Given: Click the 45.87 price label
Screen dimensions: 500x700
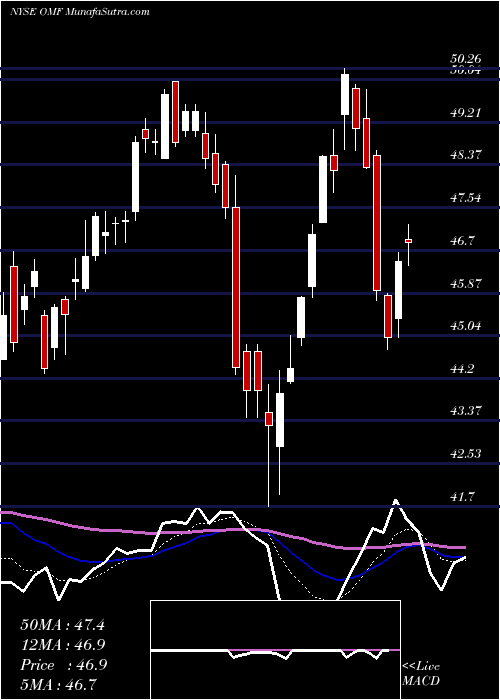Looking at the screenshot, I should coord(466,284).
